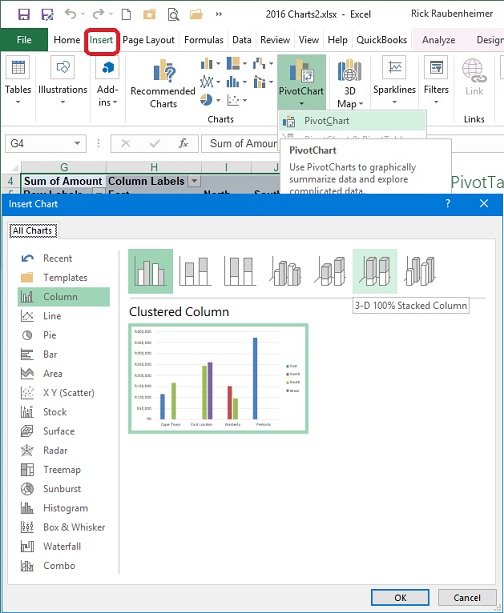Image resolution: width=504 pixels, height=613 pixels.
Task: Click Cancel in the Insert Chart dialog
Action: coord(467,597)
